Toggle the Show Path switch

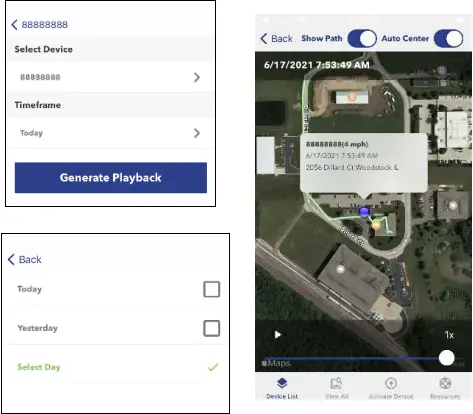click(x=362, y=39)
